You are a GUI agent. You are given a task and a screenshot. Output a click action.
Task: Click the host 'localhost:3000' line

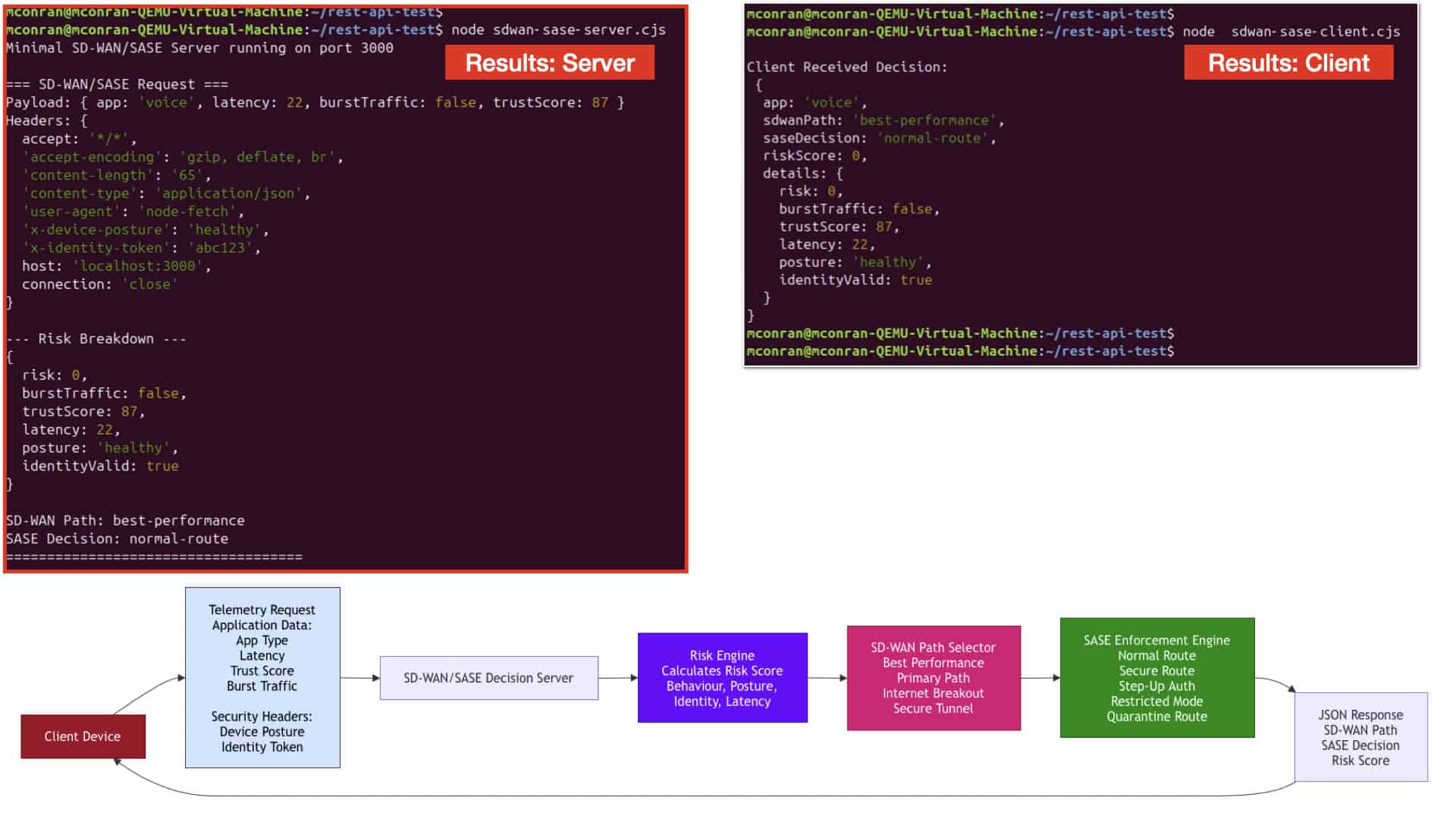[x=116, y=266]
